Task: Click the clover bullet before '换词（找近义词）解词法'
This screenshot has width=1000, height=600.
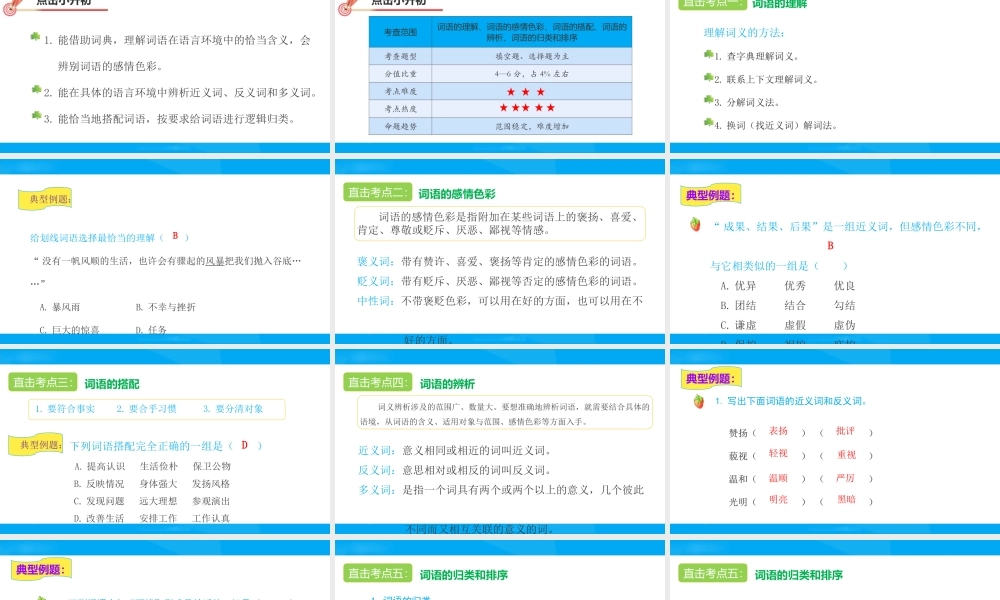Action: point(708,122)
